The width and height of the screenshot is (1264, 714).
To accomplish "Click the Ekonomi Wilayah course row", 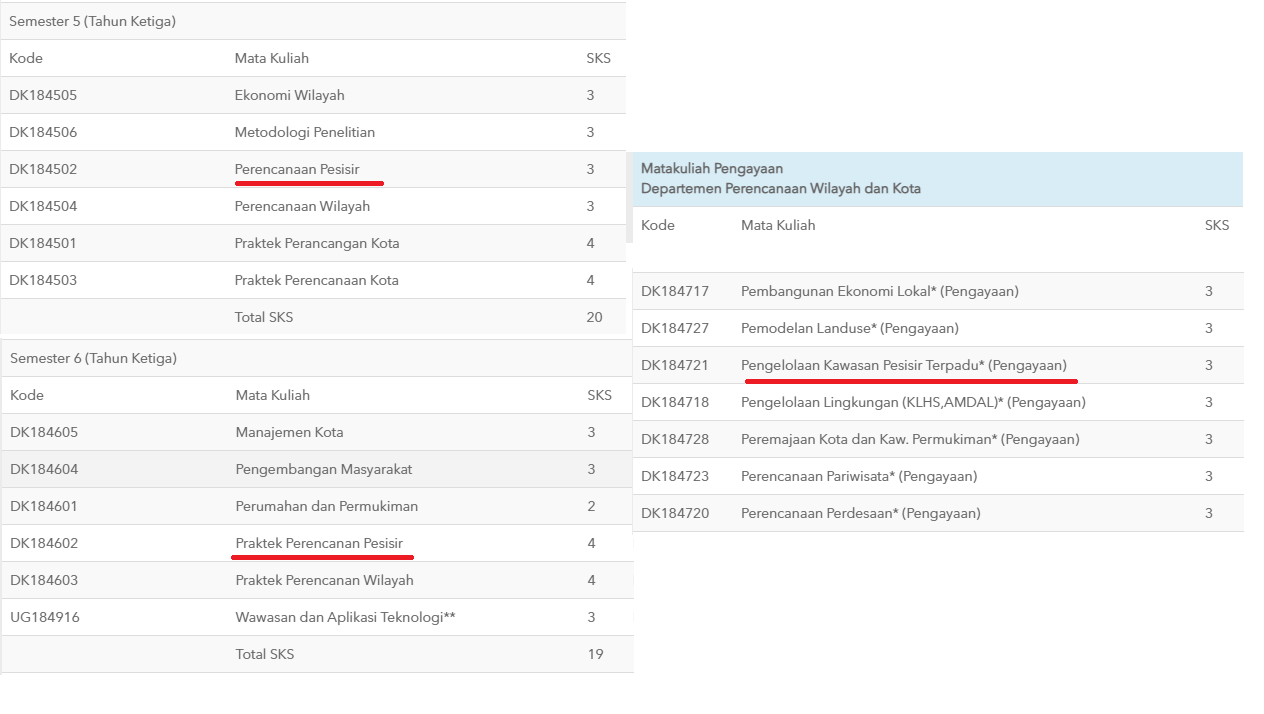I will pos(289,95).
